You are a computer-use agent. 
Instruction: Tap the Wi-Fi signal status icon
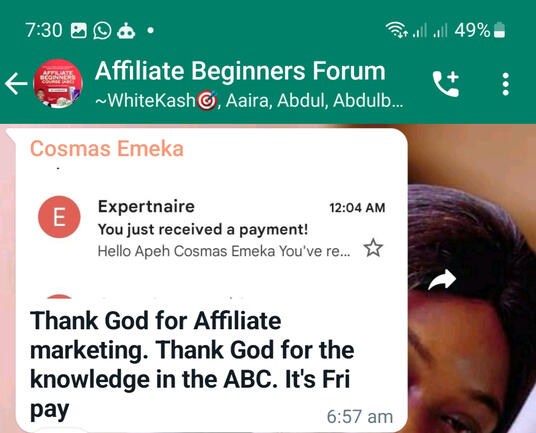coord(396,30)
